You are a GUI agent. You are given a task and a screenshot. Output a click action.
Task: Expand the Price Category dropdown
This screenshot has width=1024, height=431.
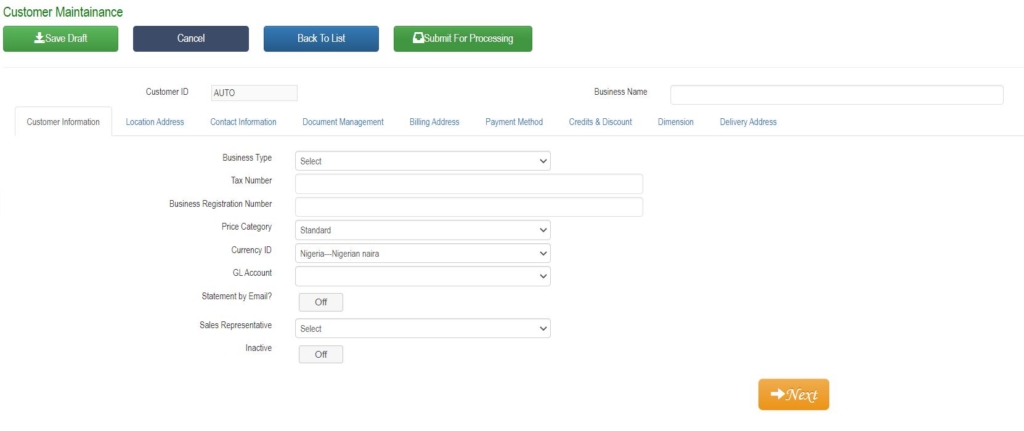tap(423, 230)
